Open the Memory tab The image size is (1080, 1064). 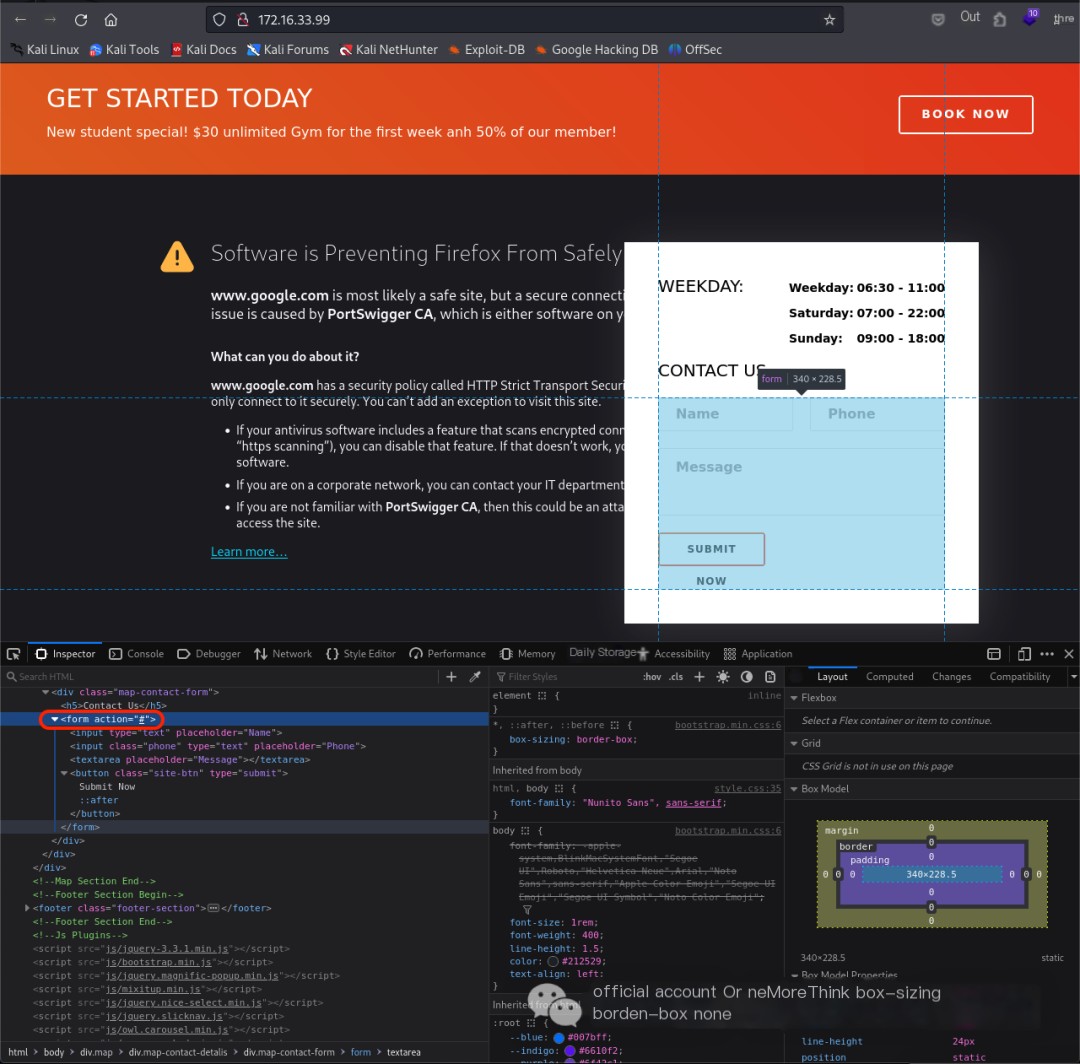click(x=528, y=654)
